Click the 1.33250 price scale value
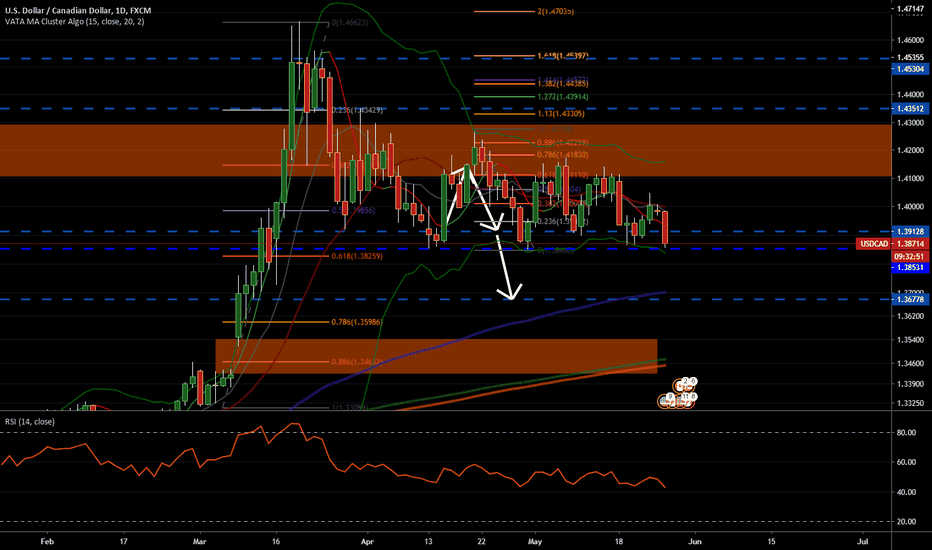 pos(910,403)
